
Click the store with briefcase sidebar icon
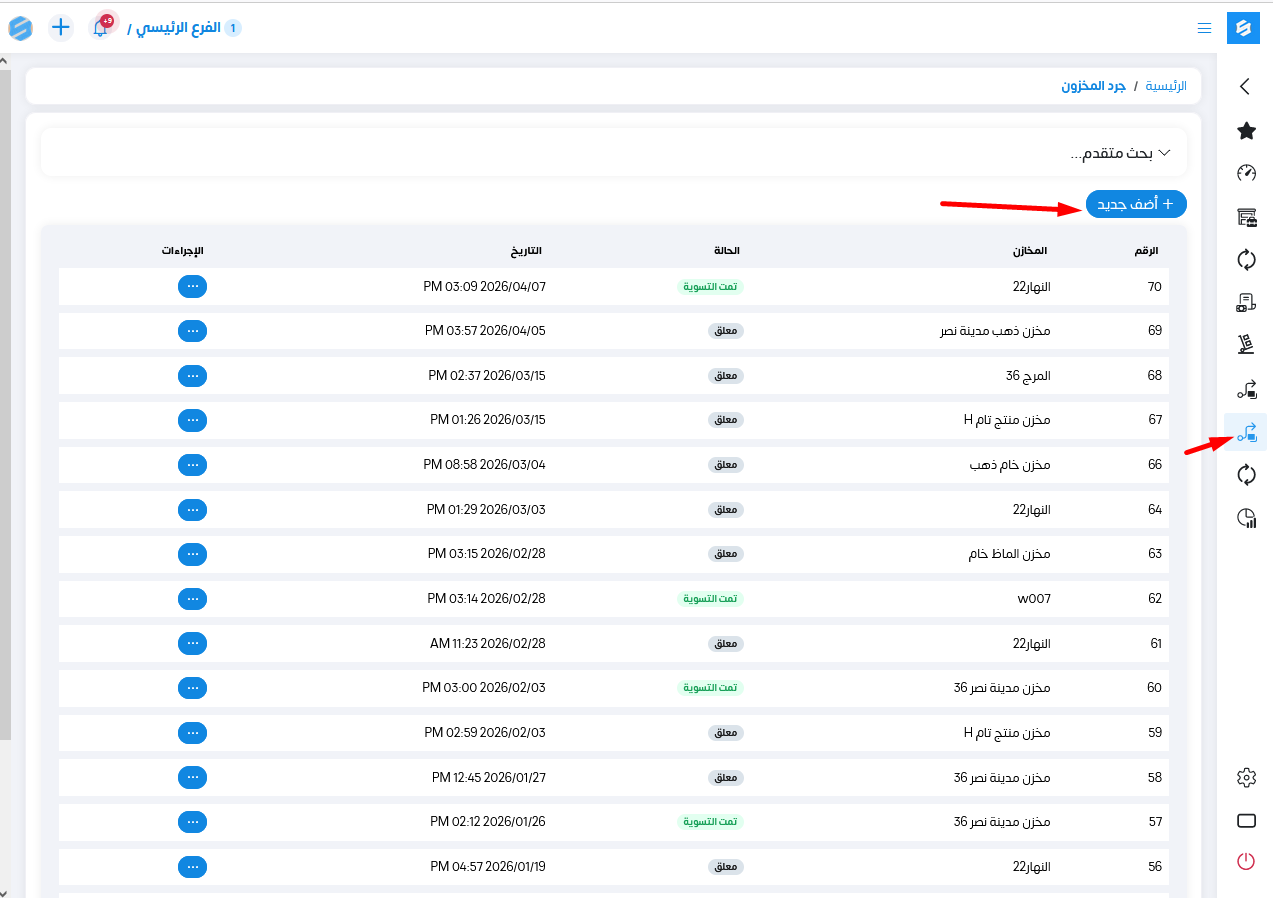[x=1246, y=217]
